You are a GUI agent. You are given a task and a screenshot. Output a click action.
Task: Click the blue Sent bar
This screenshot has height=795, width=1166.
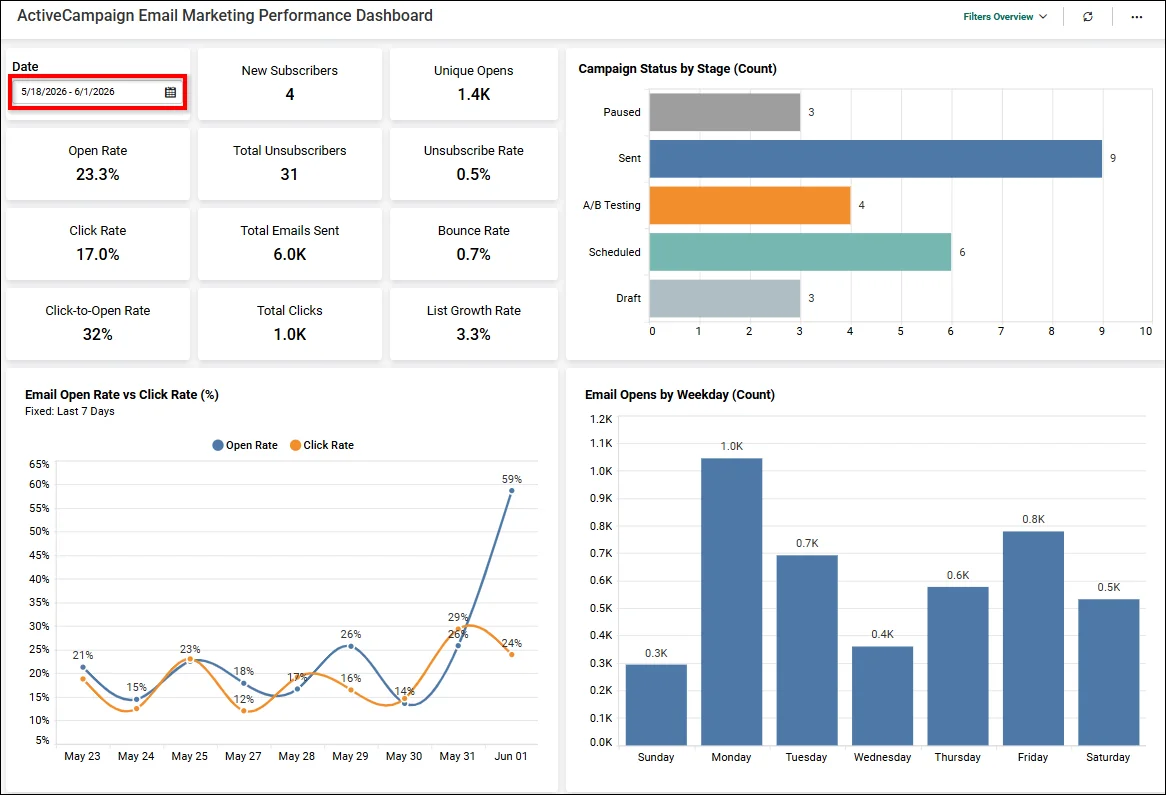pos(875,158)
